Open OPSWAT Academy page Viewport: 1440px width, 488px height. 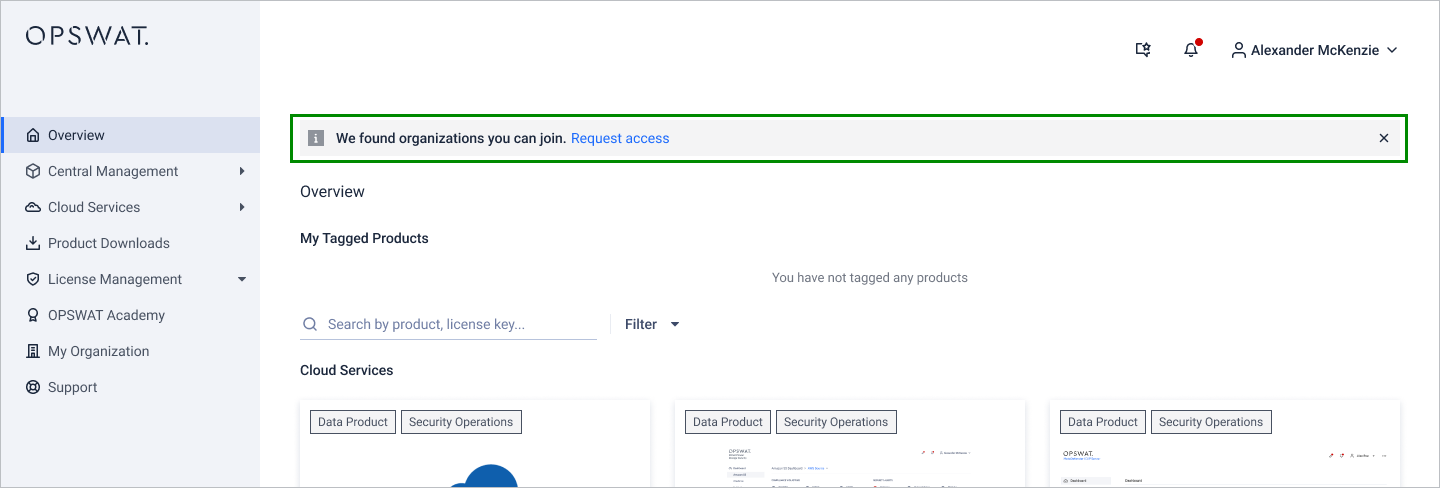(x=130, y=315)
